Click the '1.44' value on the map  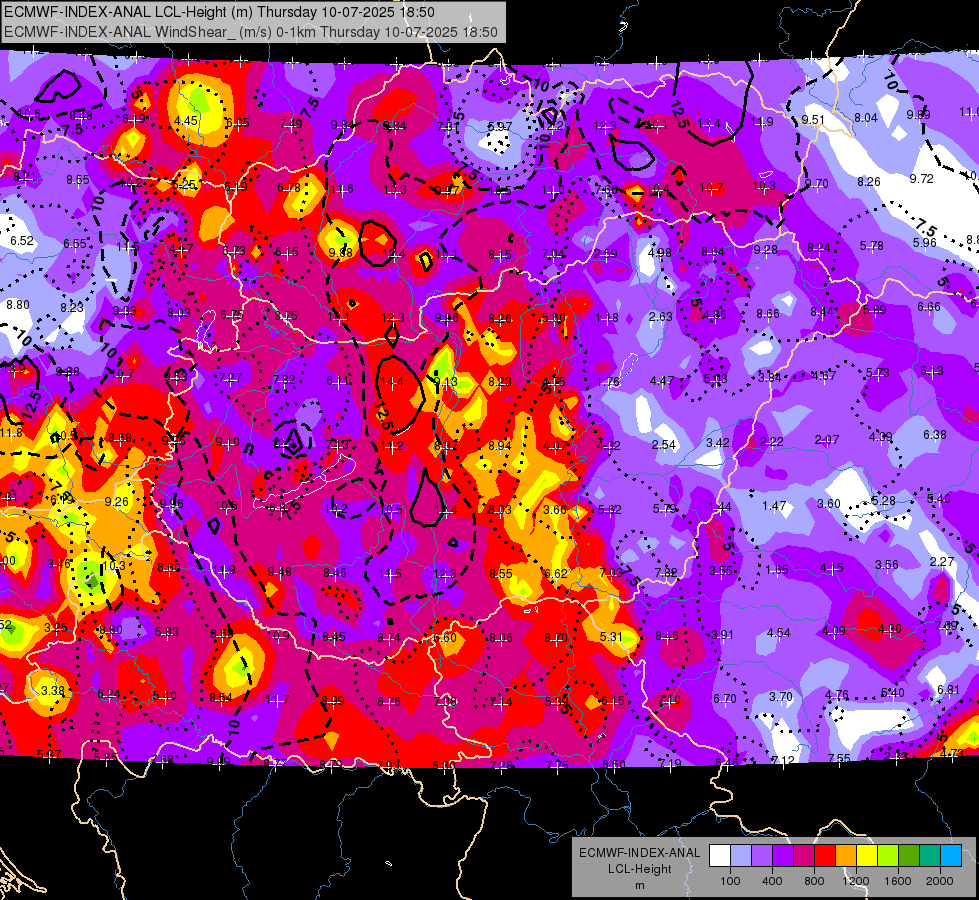pos(719,507)
